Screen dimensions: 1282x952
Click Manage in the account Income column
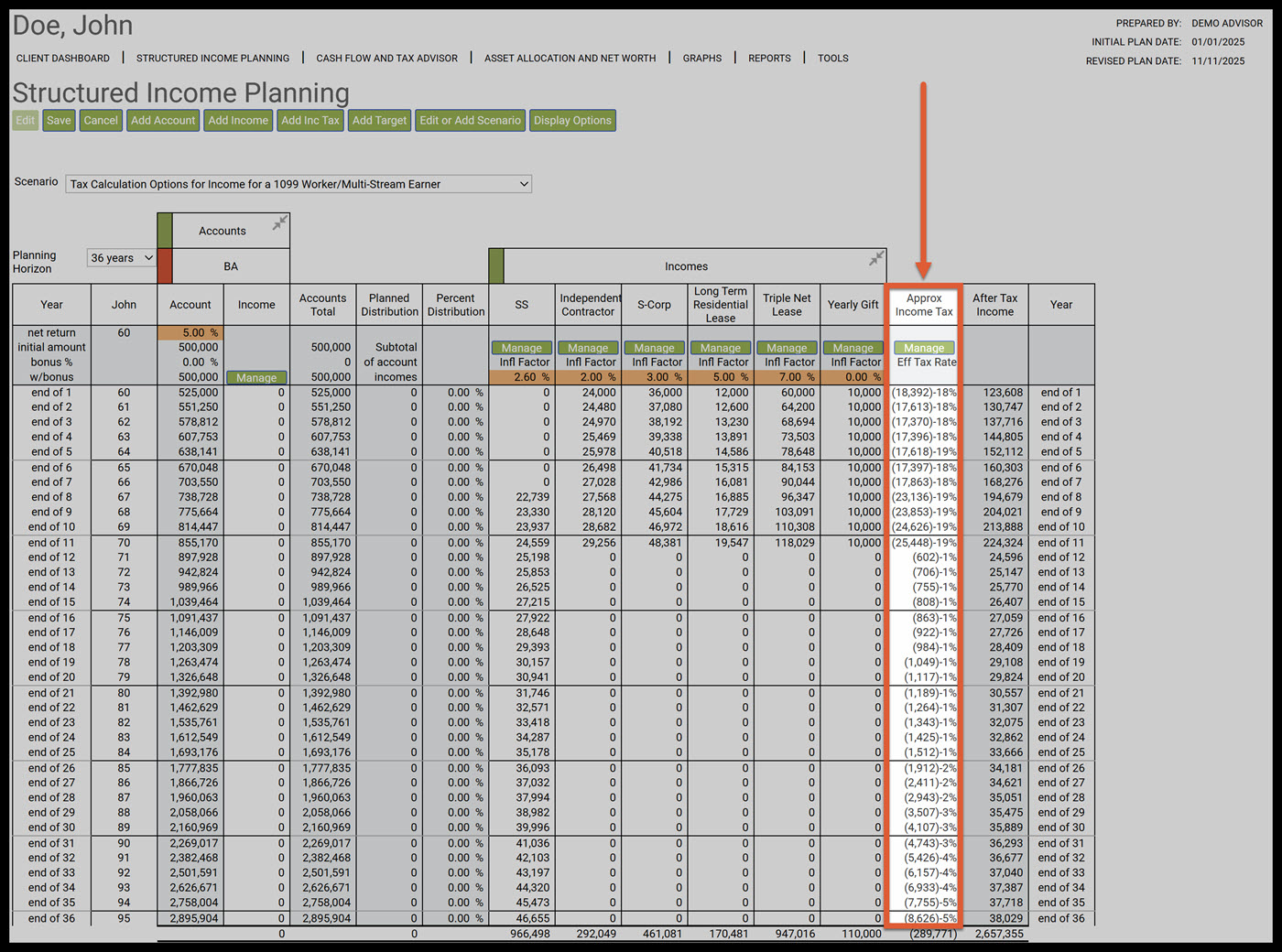tap(256, 377)
